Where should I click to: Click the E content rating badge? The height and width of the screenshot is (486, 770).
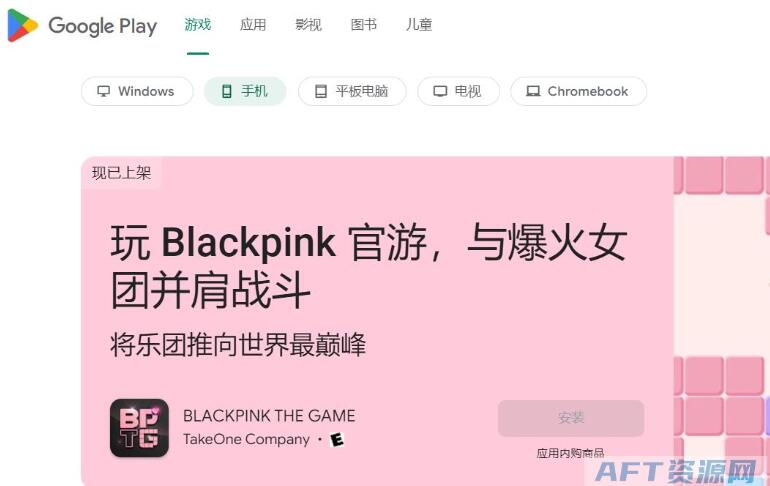point(337,439)
